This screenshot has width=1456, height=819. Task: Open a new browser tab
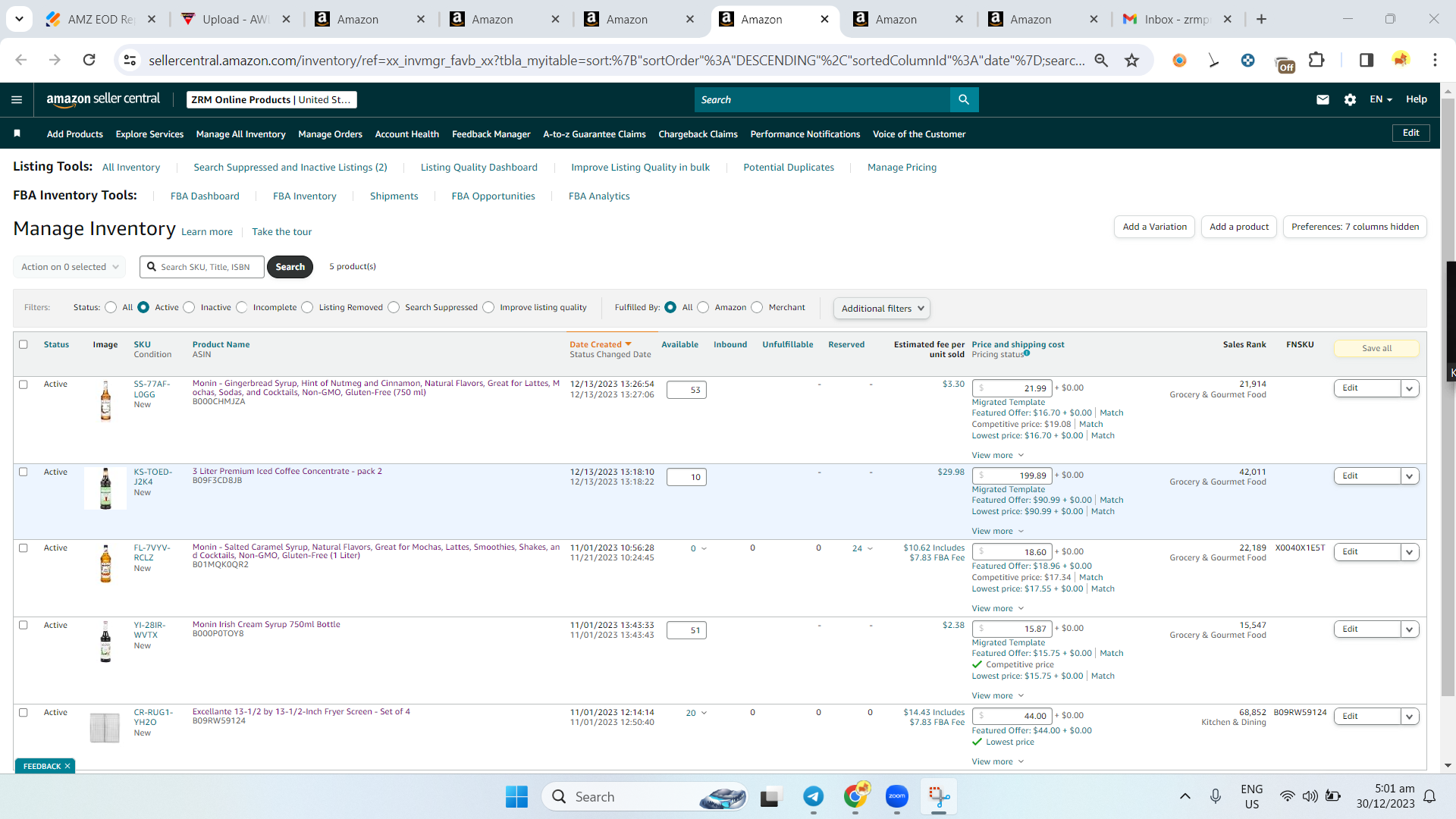pyautogui.click(x=1261, y=19)
